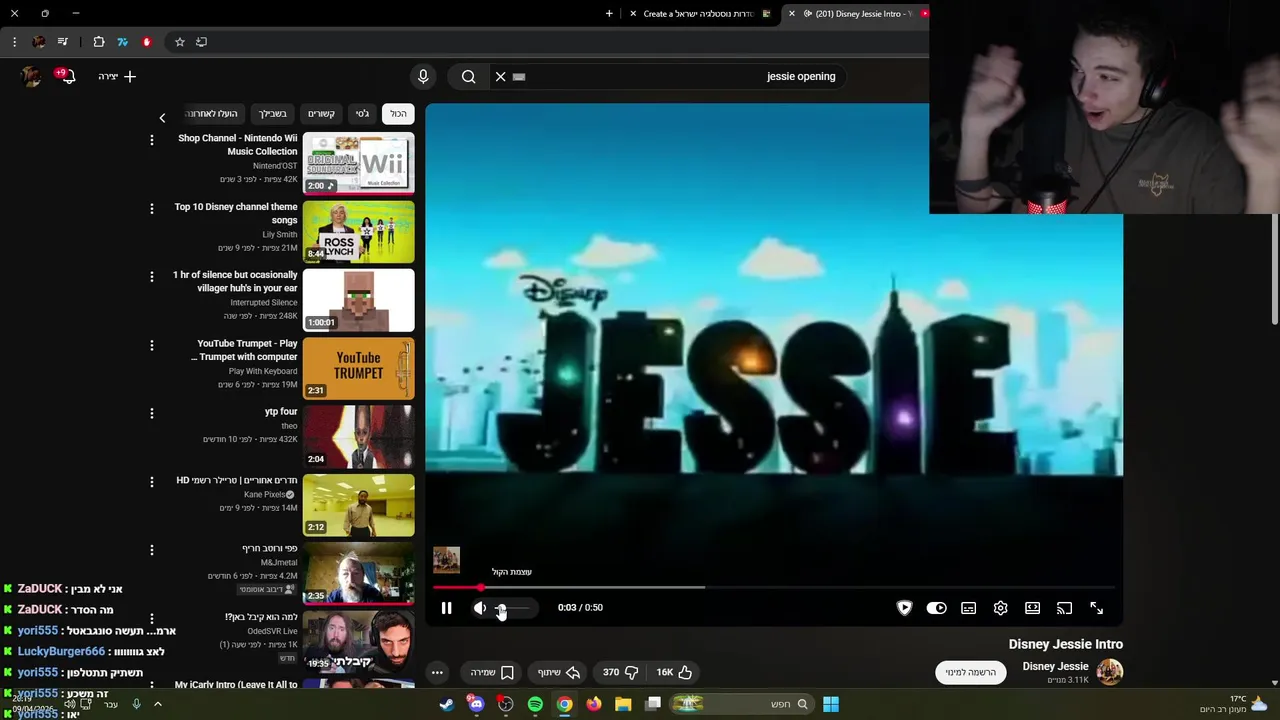Show more filter chips with the arrow
This screenshot has width=1280, height=720.
(162, 118)
